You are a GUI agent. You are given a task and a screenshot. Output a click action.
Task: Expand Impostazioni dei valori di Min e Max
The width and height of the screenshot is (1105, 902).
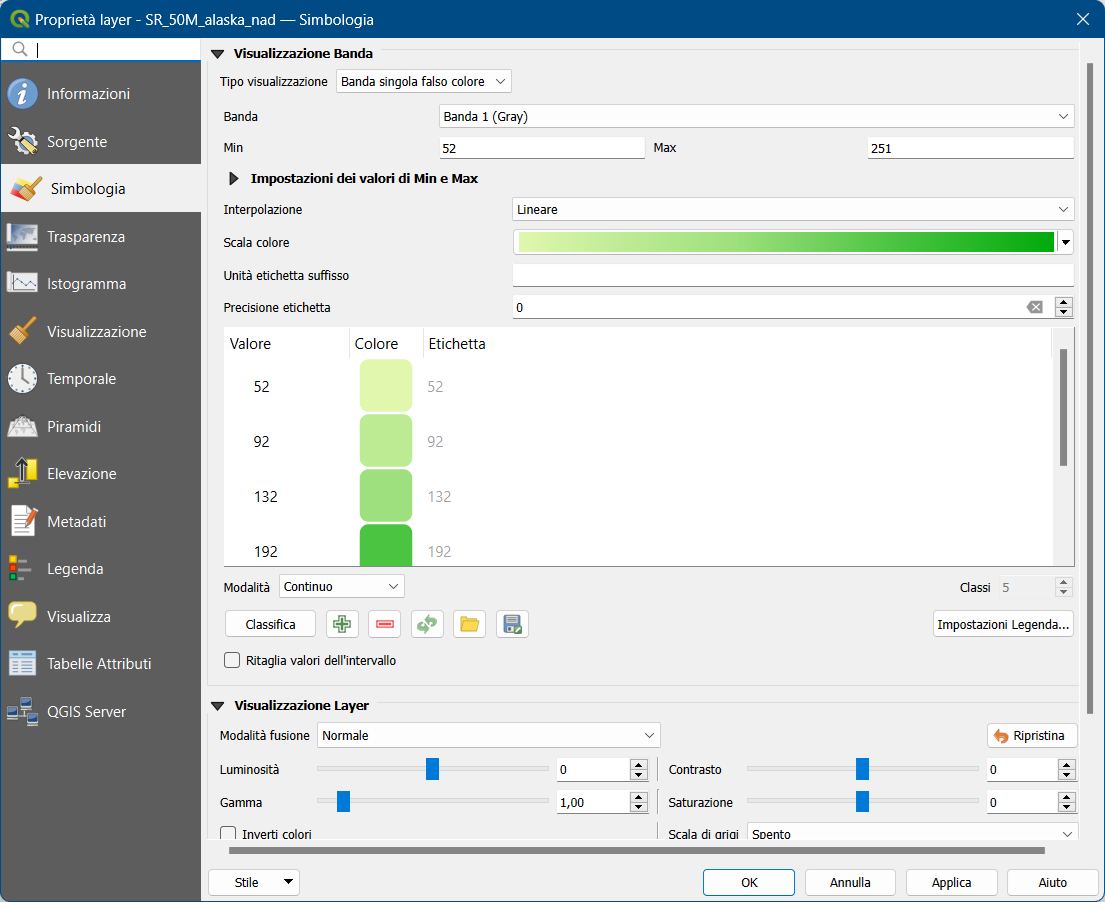234,179
